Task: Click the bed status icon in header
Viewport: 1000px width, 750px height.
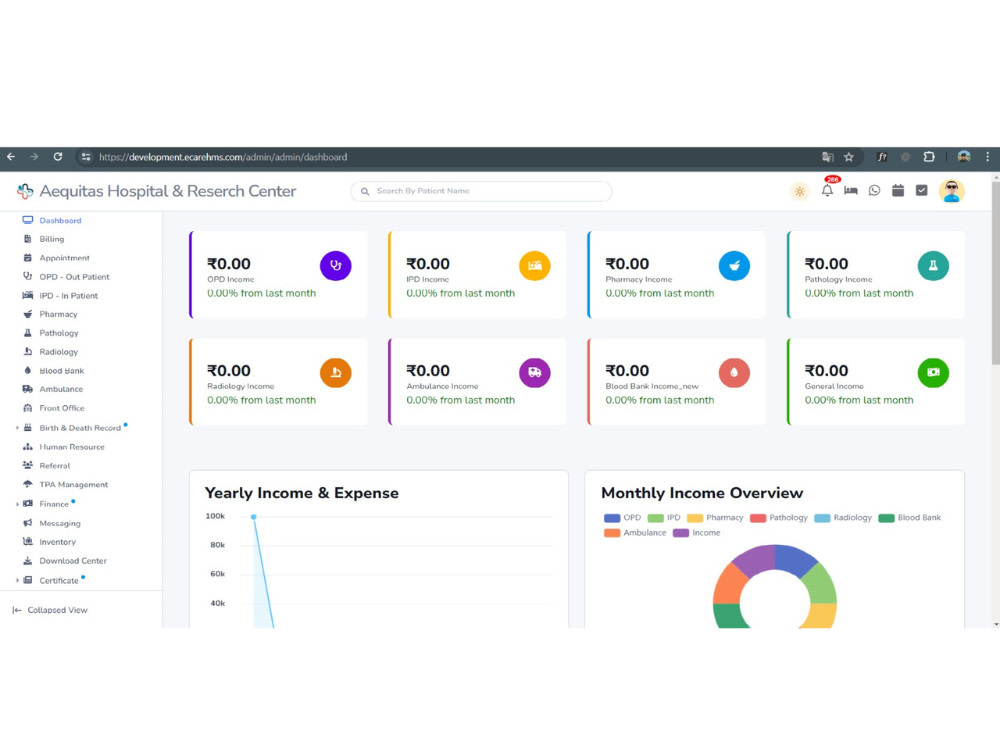Action: pos(851,191)
